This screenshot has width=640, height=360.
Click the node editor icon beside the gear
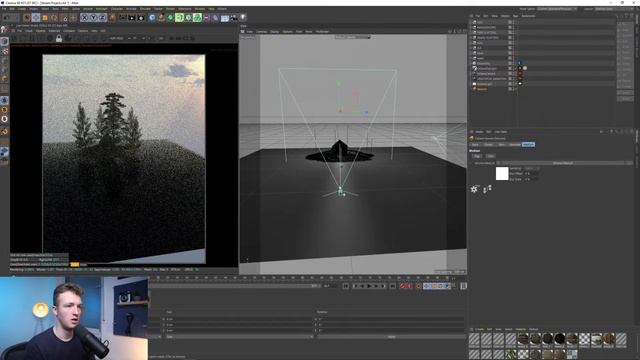487,189
